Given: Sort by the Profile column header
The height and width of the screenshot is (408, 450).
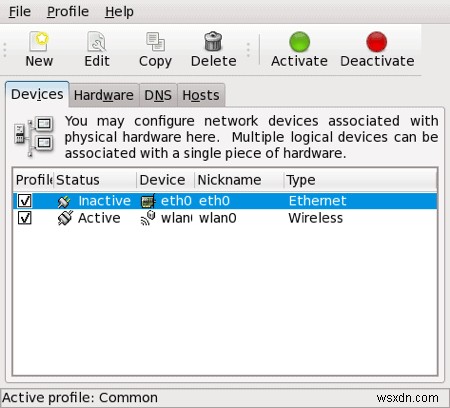Looking at the screenshot, I should (x=33, y=180).
